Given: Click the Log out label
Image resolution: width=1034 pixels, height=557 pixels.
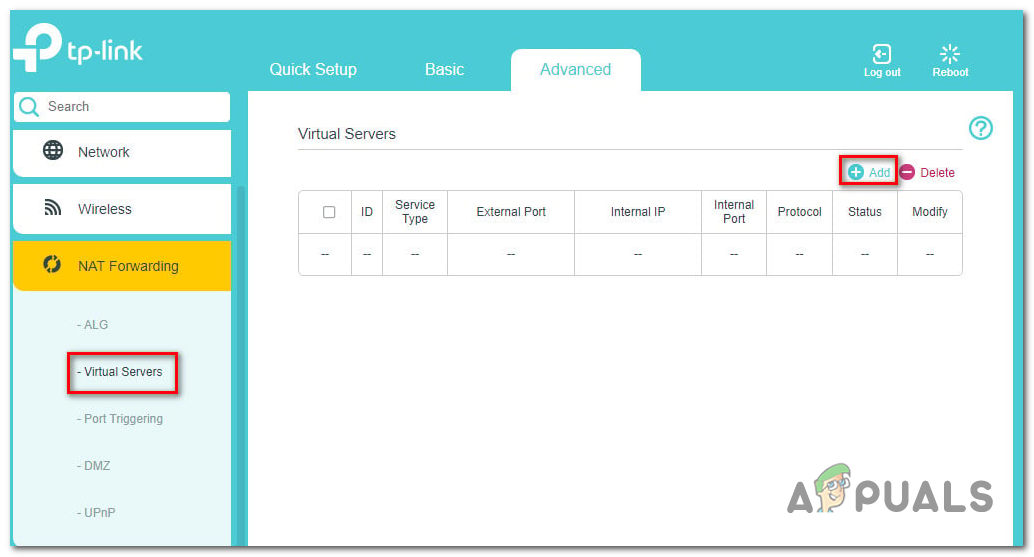Looking at the screenshot, I should [882, 73].
